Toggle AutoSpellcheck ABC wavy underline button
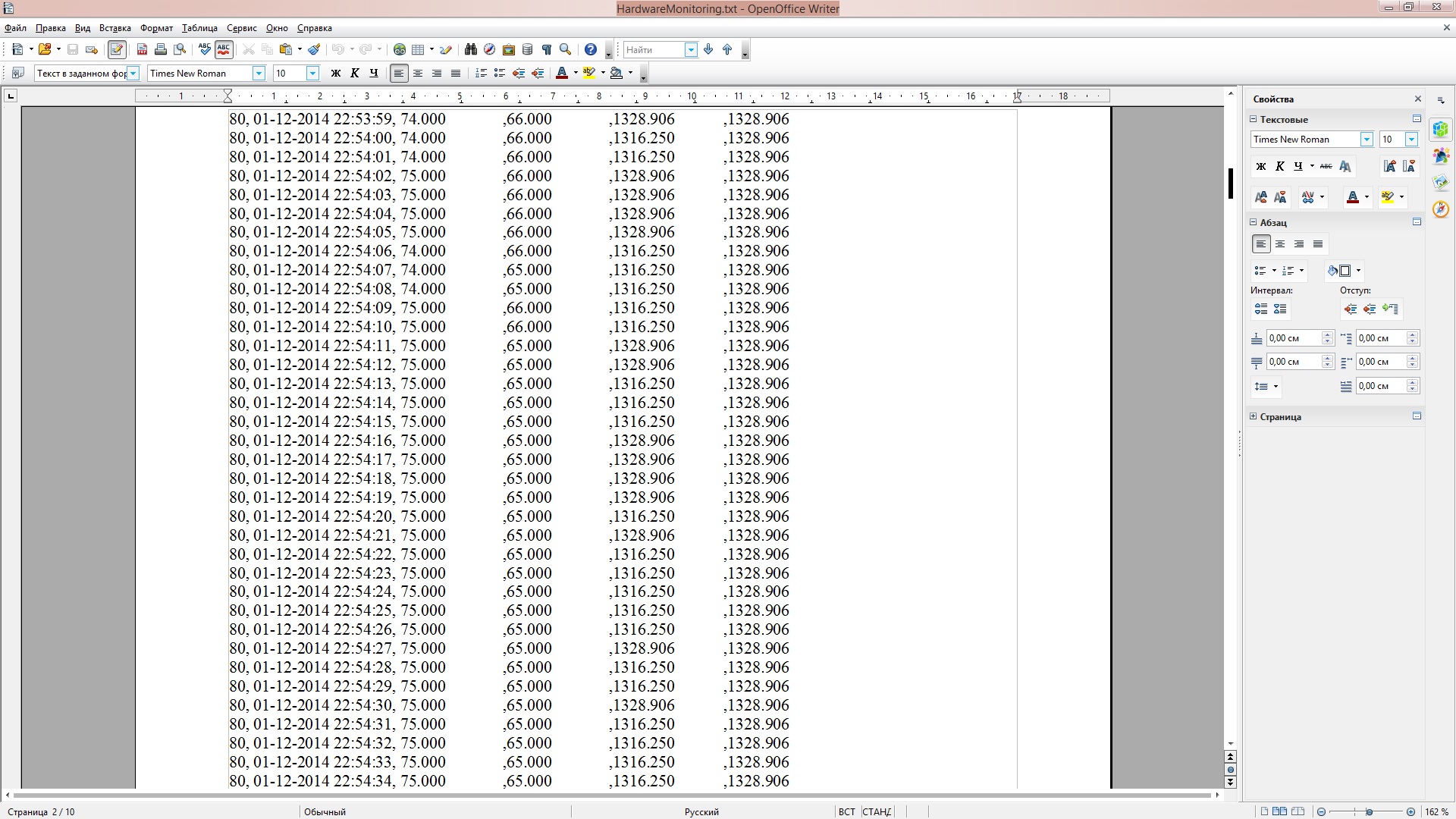The width and height of the screenshot is (1456, 819). click(x=223, y=49)
